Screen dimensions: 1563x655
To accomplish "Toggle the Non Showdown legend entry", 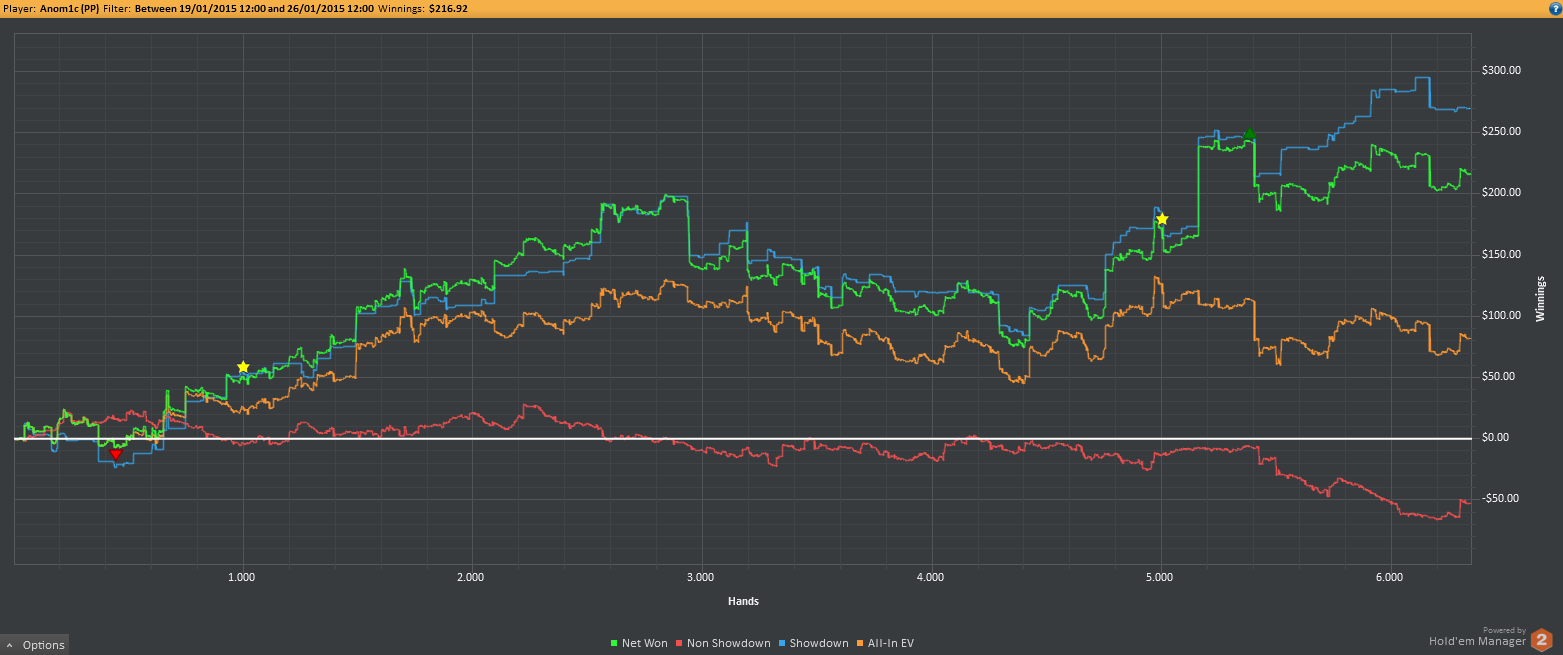I will (724, 643).
